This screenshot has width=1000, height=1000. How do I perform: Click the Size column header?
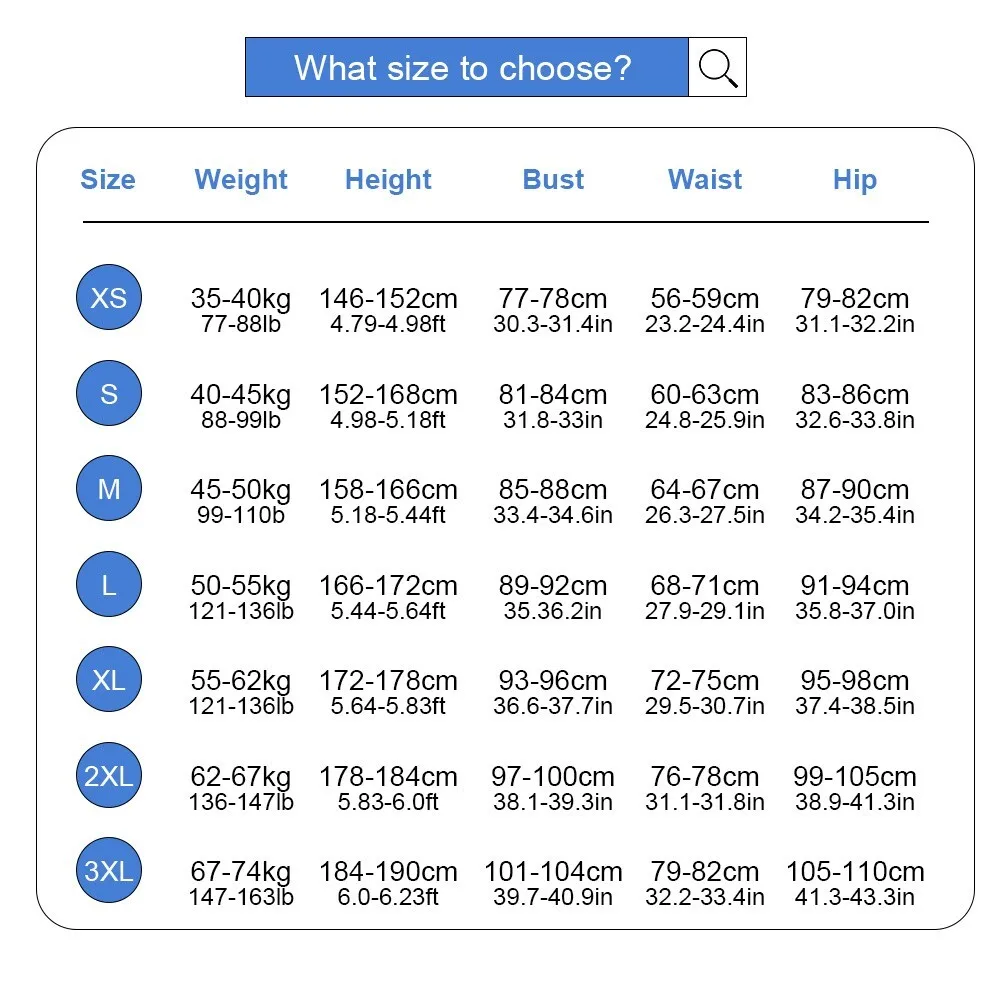coord(108,180)
